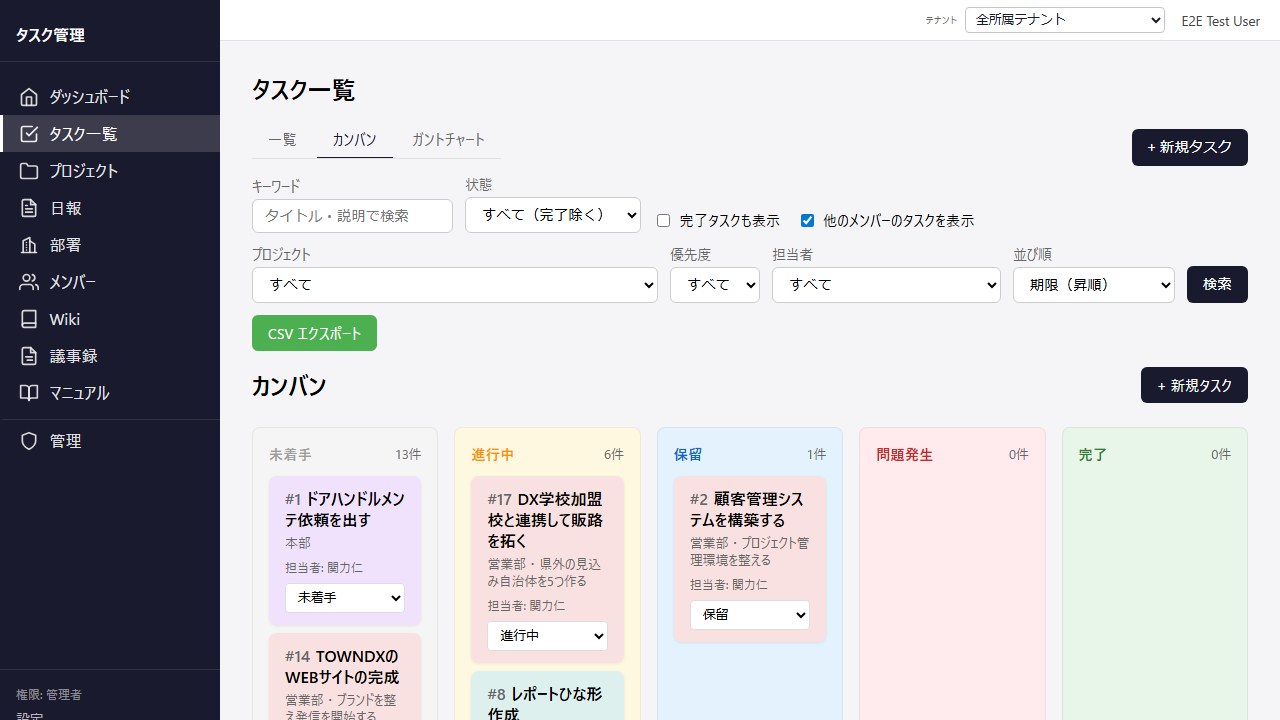
Task: Click the プロジェクト folder icon
Action: (29, 171)
